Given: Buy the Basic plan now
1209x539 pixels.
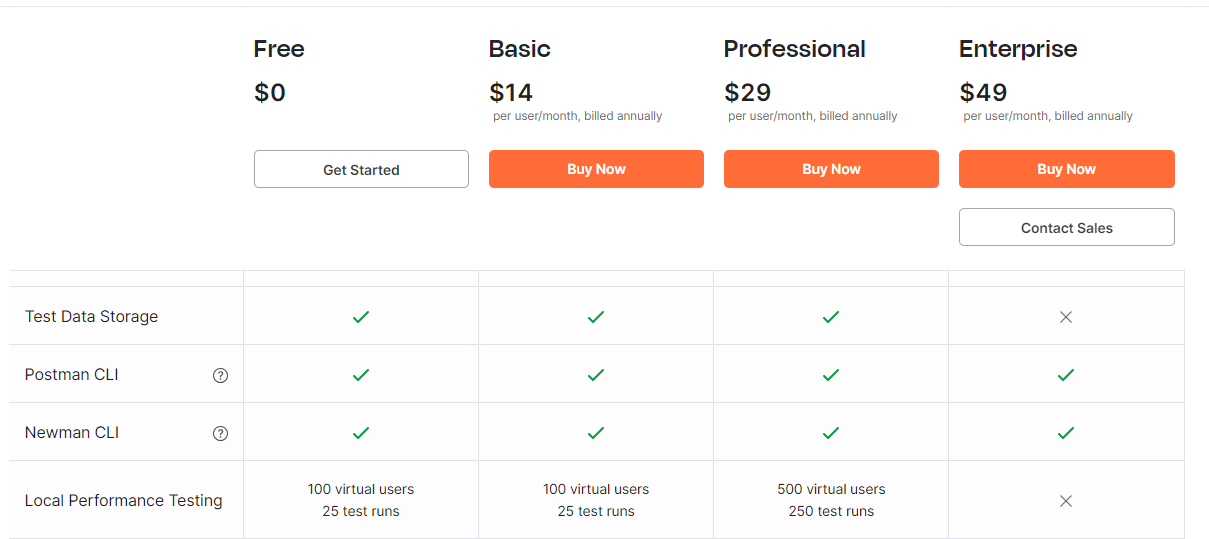Looking at the screenshot, I should click(x=596, y=169).
